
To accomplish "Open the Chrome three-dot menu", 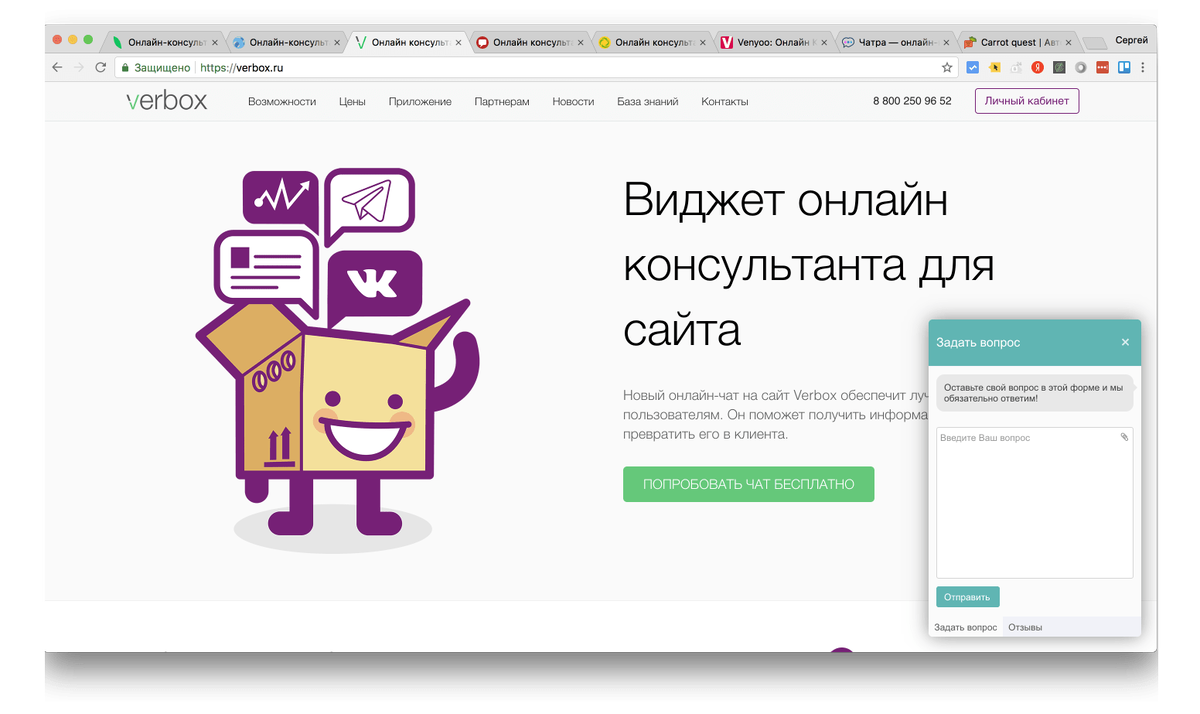I will 1143,68.
